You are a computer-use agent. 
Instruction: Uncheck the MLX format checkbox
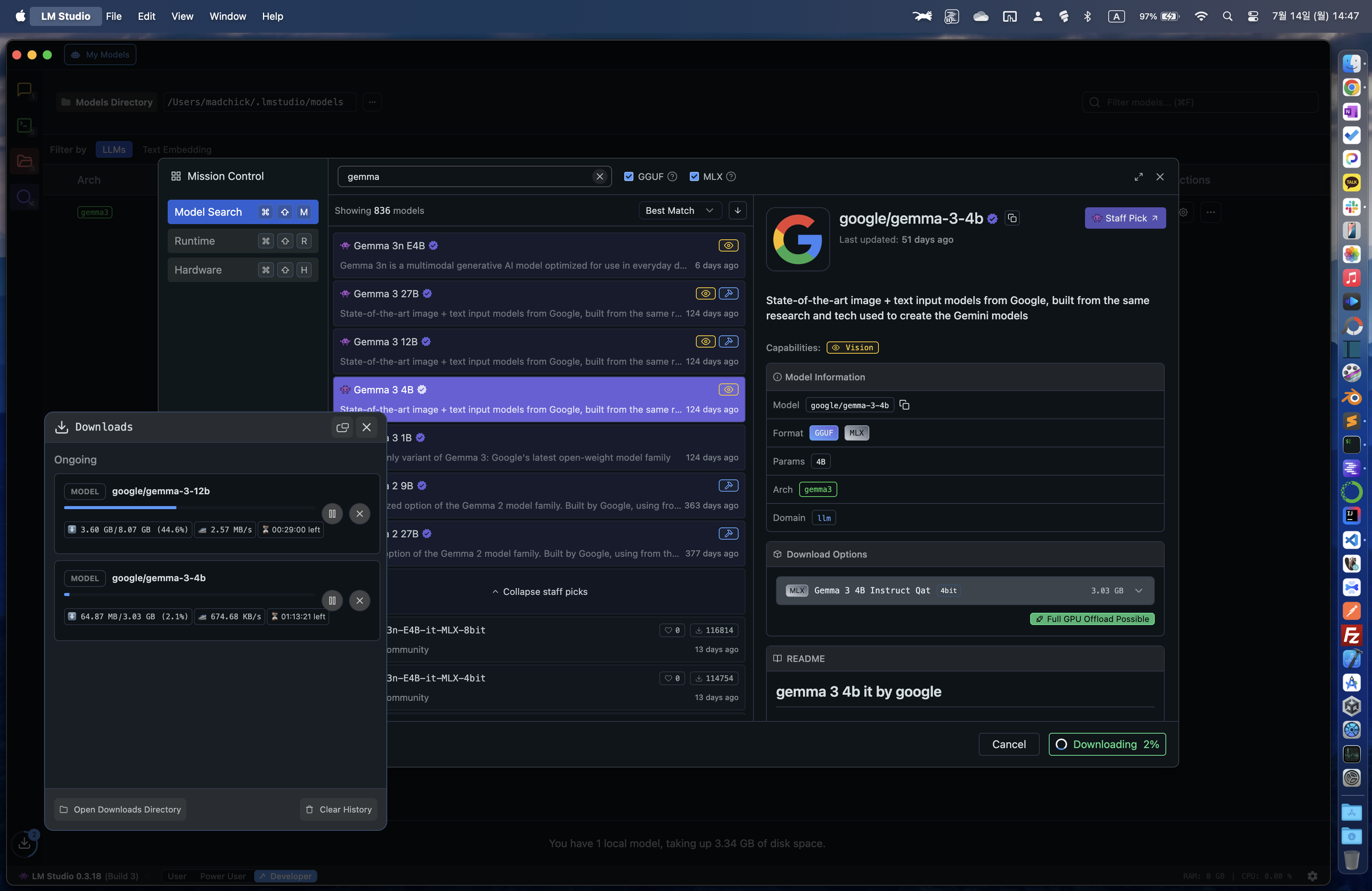tap(694, 177)
